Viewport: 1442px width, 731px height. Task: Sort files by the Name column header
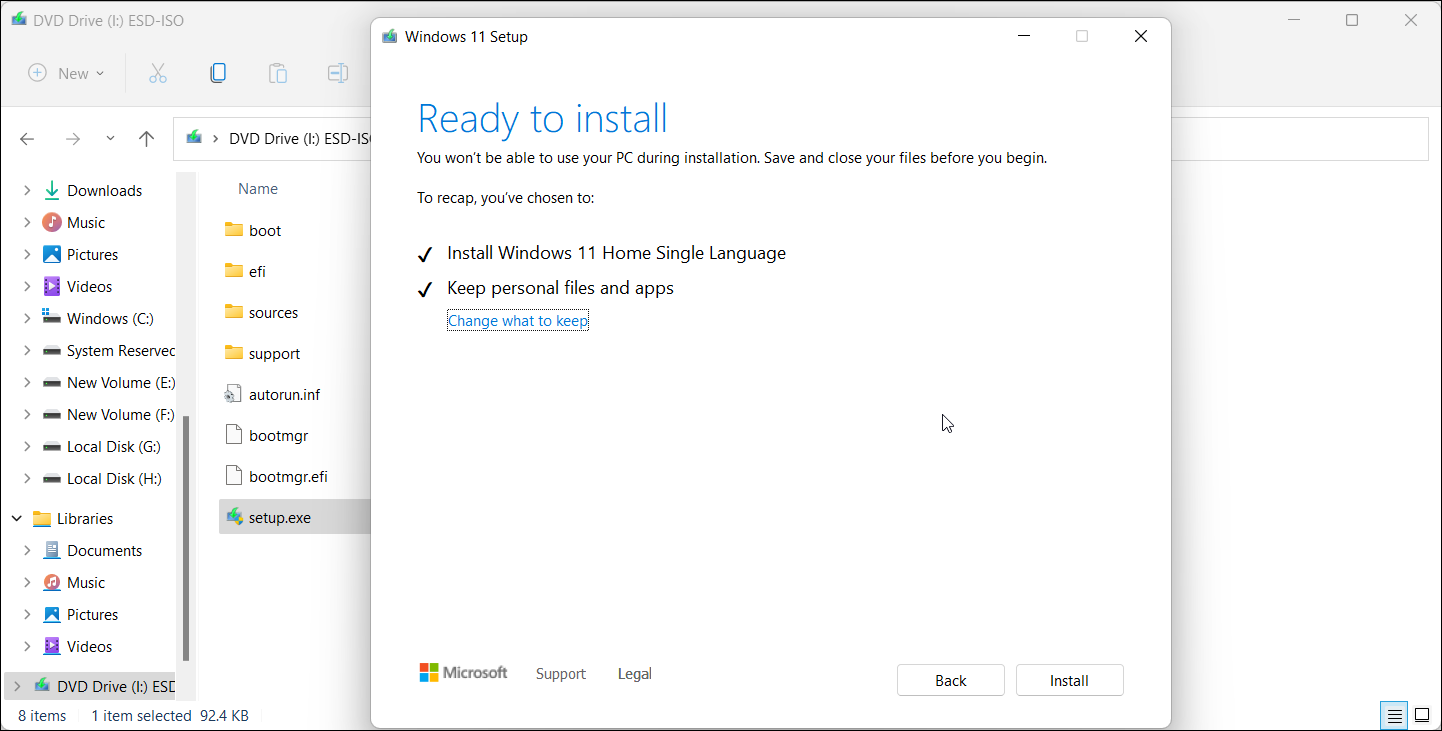point(257,188)
